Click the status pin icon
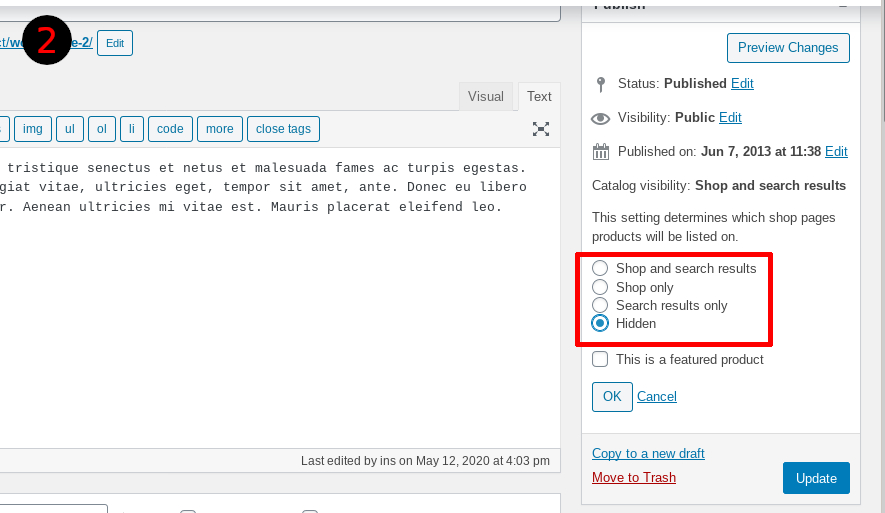 click(x=601, y=84)
